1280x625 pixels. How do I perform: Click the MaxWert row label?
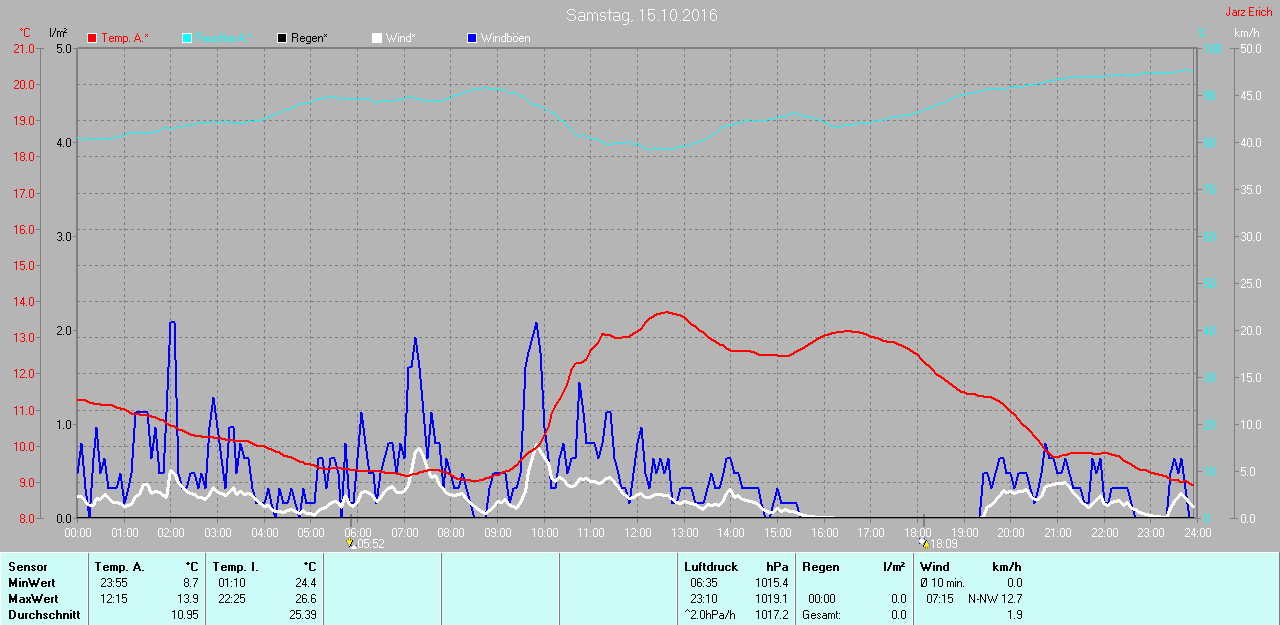click(32, 599)
